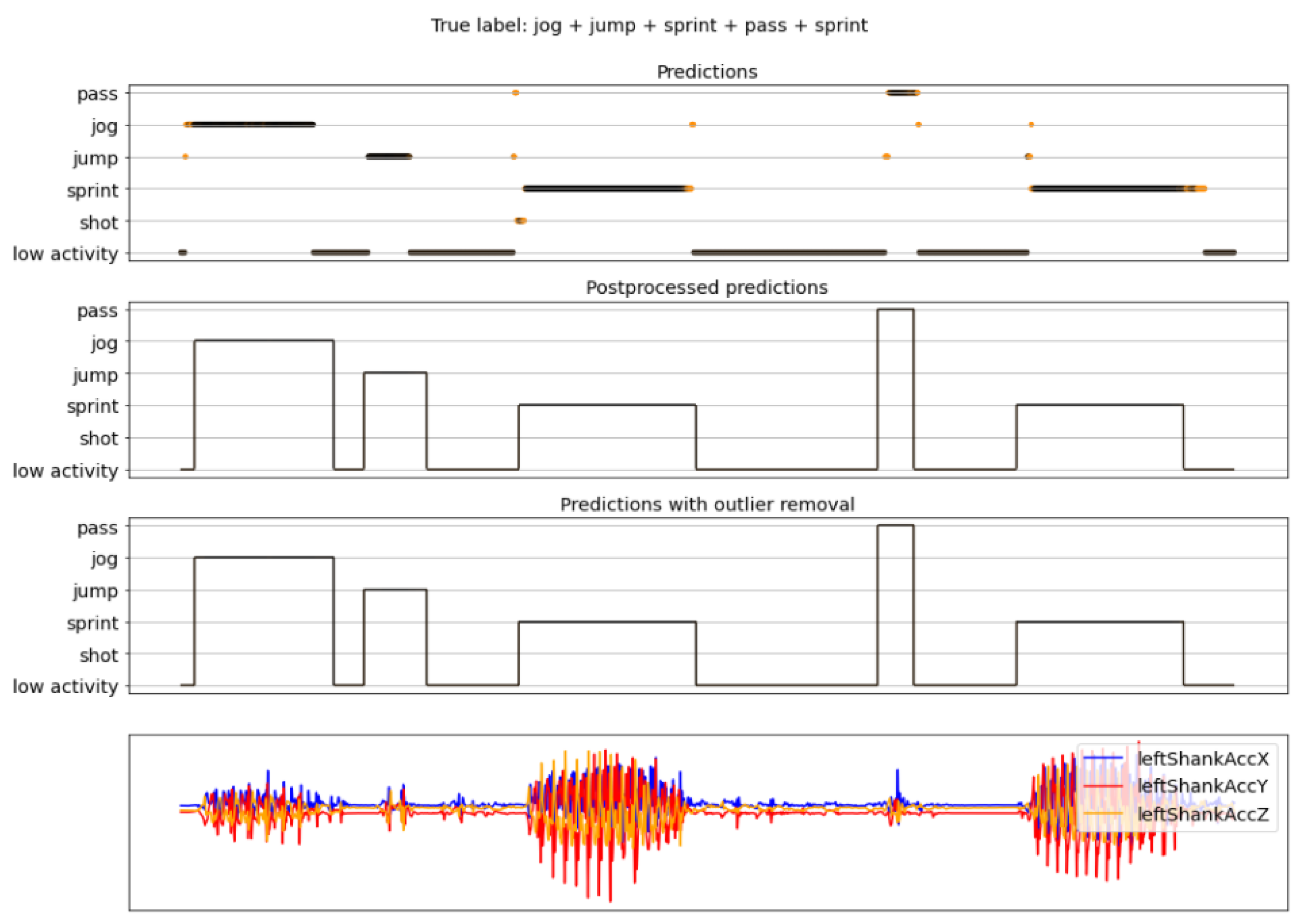This screenshot has height=924, width=1297.
Task: Click the 'Postprocessed predictions' subplot title
Action: (x=706, y=287)
